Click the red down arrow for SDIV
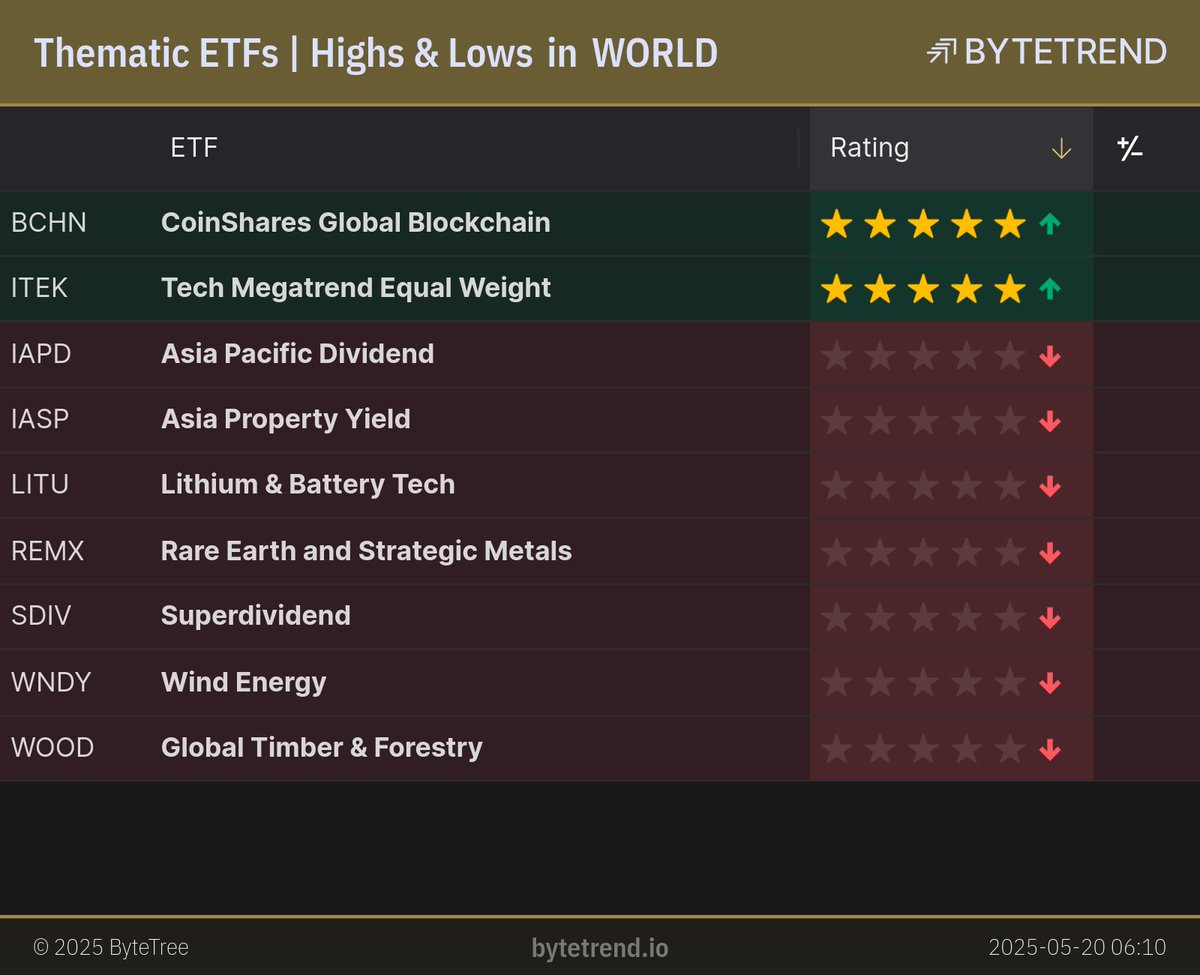Screen dimensions: 1200x975 point(1049,618)
